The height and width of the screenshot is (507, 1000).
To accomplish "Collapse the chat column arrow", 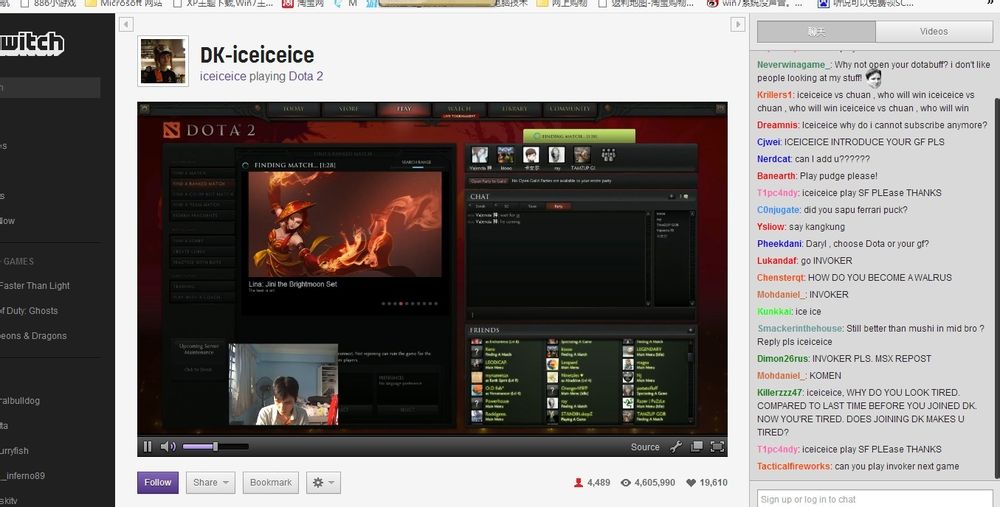I will click(x=738, y=24).
